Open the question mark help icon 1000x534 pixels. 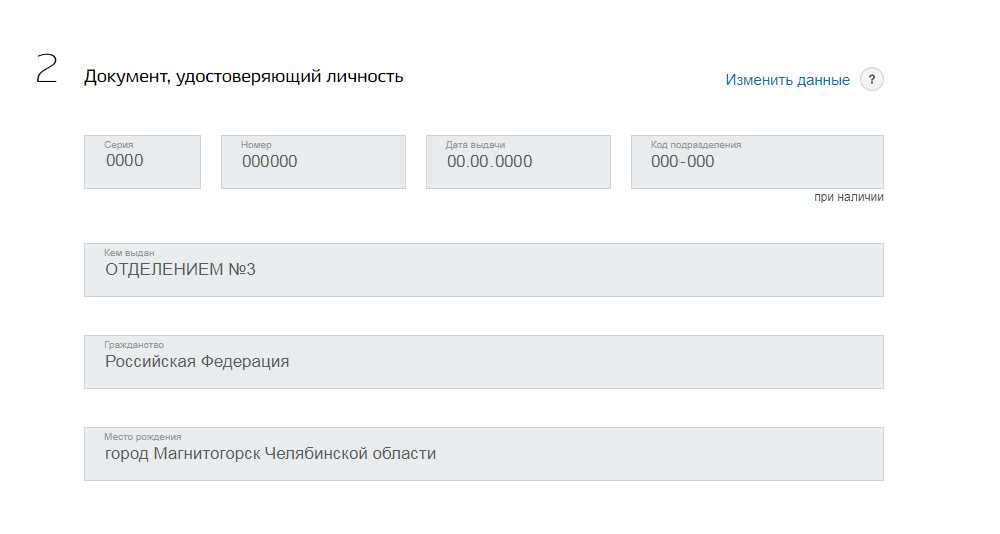872,80
